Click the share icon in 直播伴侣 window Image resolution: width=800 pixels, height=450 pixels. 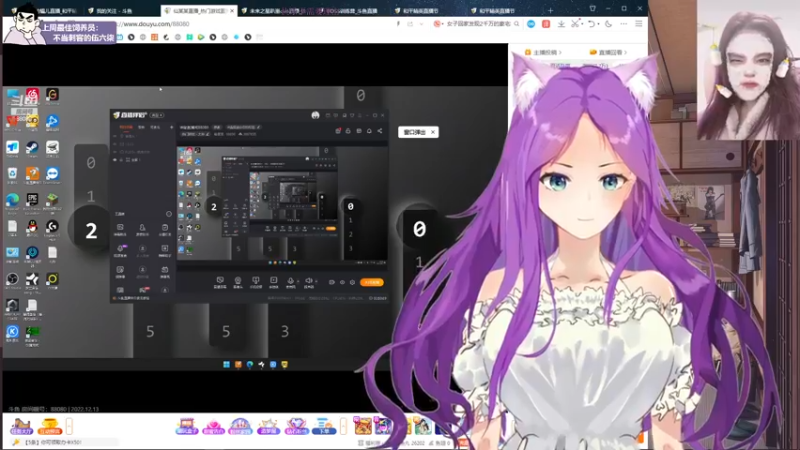coord(380,131)
